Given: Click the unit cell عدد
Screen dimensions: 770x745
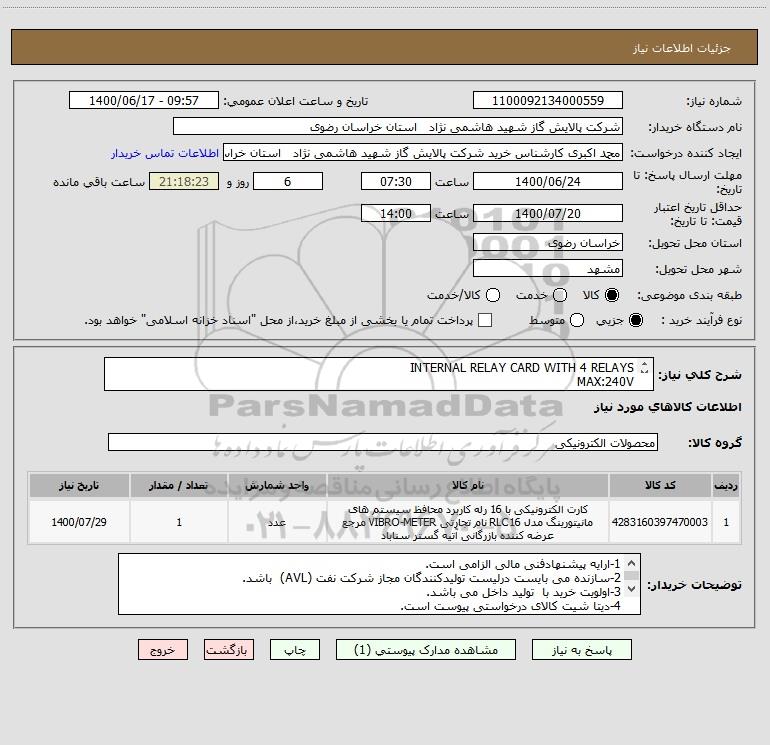Looking at the screenshot, I should pyautogui.click(x=277, y=522).
